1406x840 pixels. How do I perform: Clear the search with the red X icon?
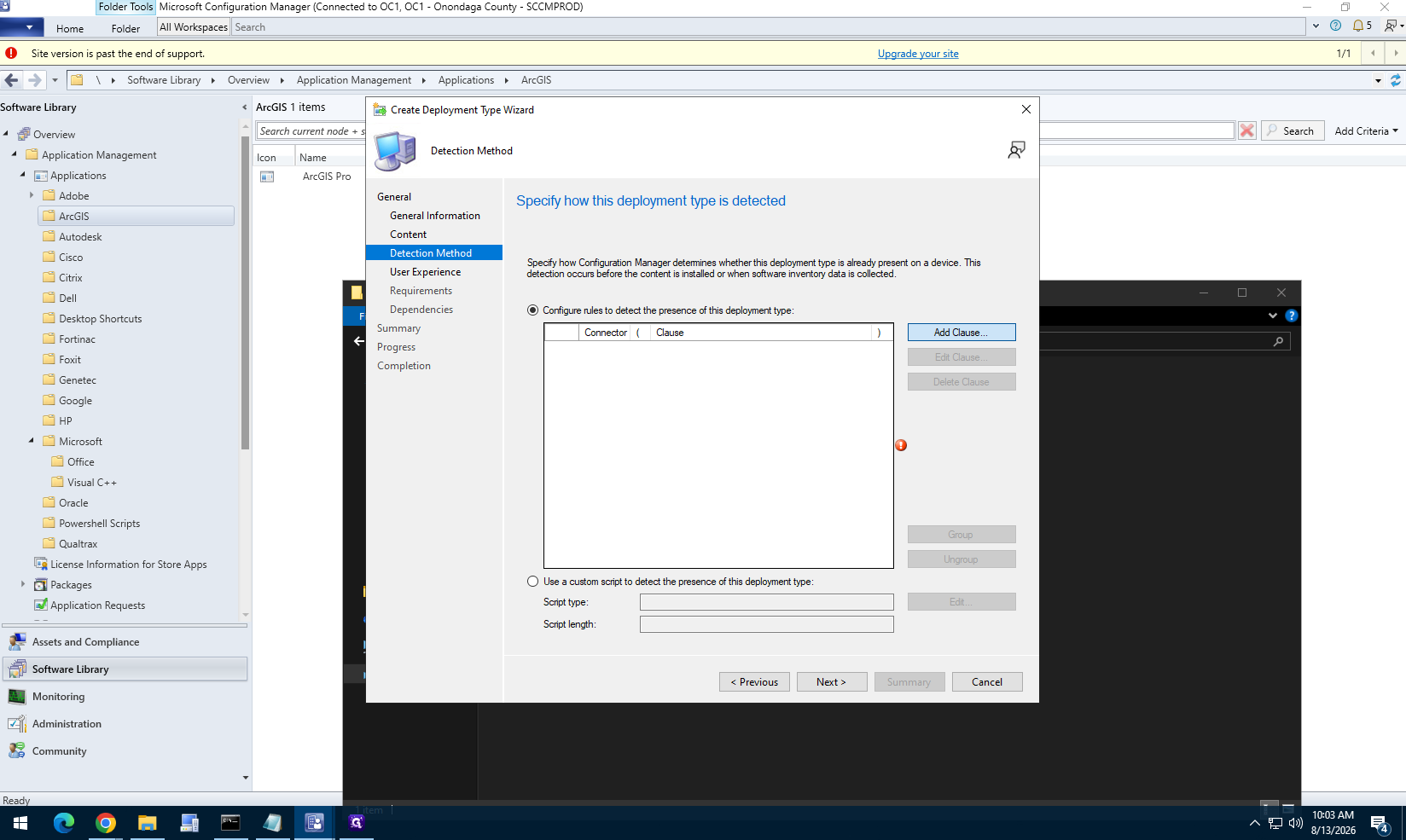click(1247, 130)
